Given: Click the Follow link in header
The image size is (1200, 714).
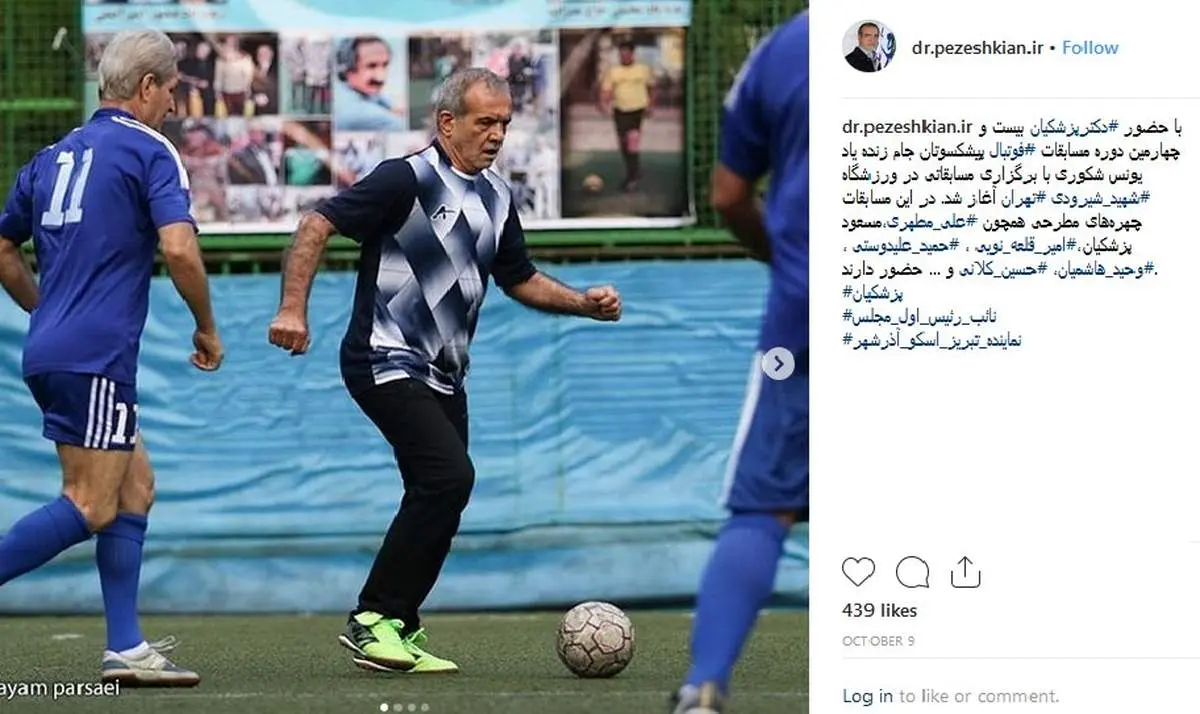Looking at the screenshot, I should pos(1090,47).
